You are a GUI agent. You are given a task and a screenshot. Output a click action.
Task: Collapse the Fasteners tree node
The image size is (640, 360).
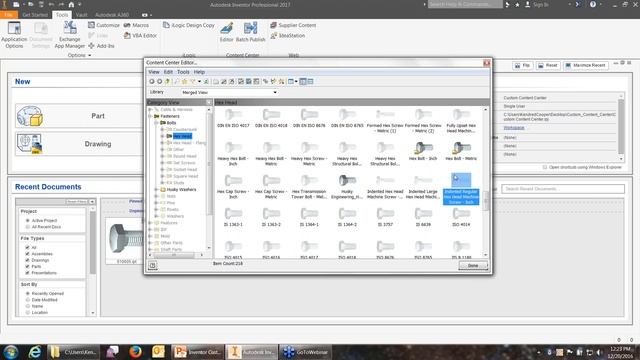tap(150, 116)
